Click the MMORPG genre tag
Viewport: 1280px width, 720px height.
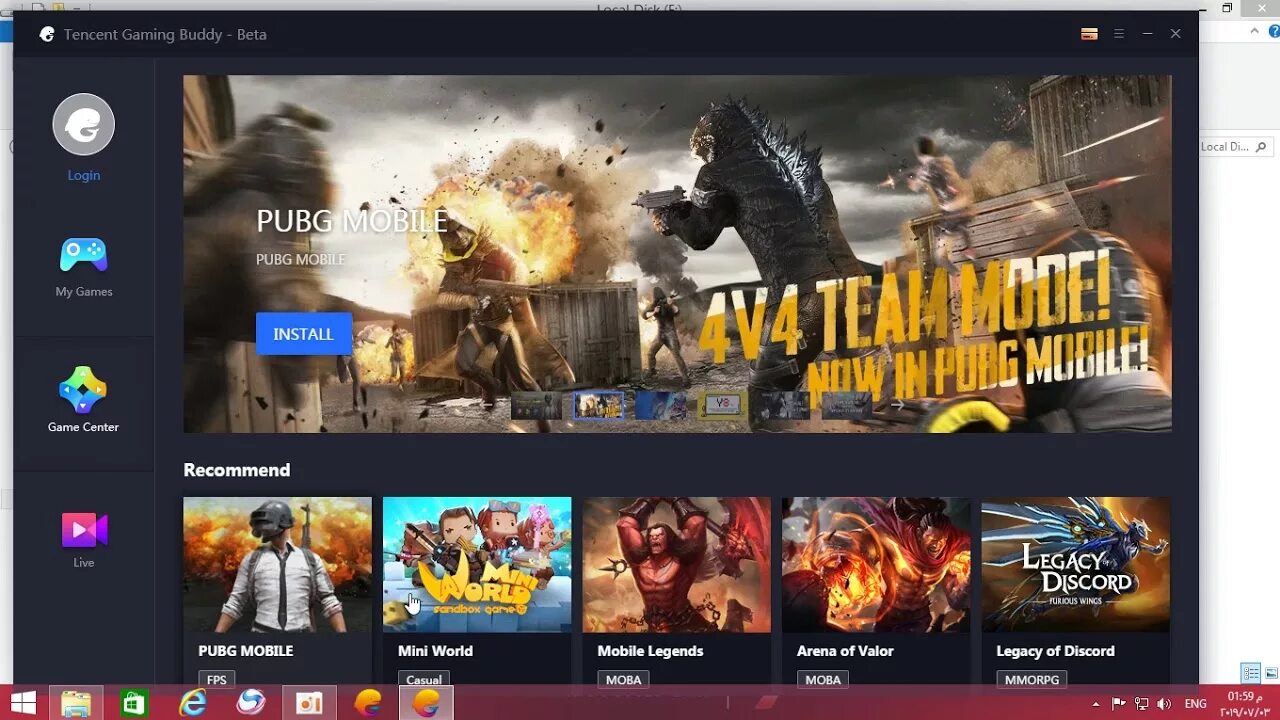pyautogui.click(x=1031, y=680)
